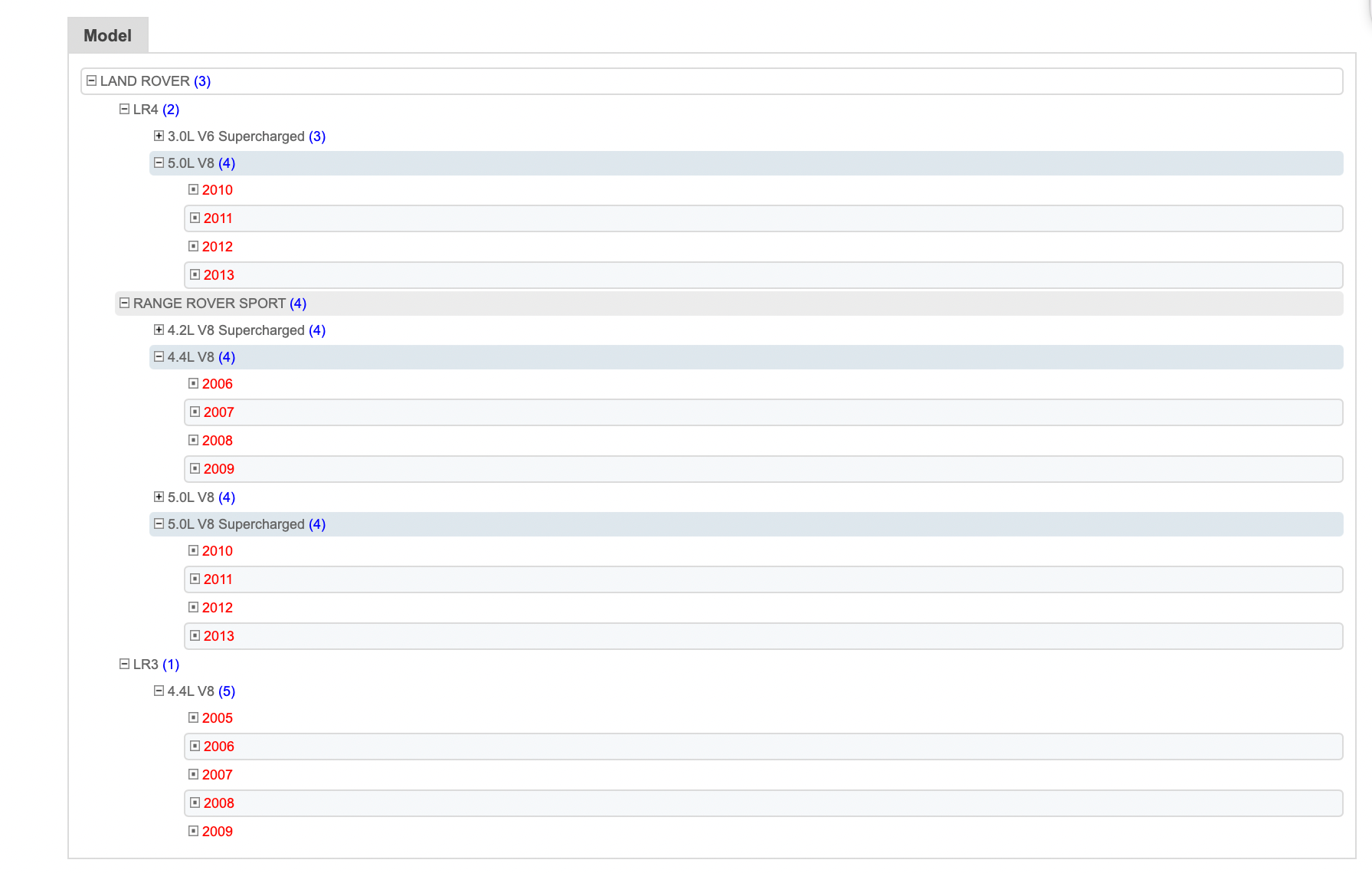Choose year 2006 under Range Rover Sport 4.4L V8

pyautogui.click(x=217, y=384)
